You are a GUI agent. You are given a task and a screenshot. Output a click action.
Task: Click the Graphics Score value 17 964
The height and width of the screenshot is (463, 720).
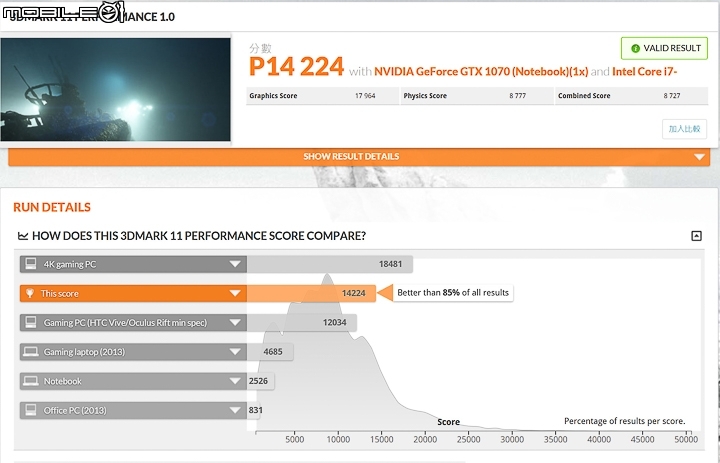365,96
